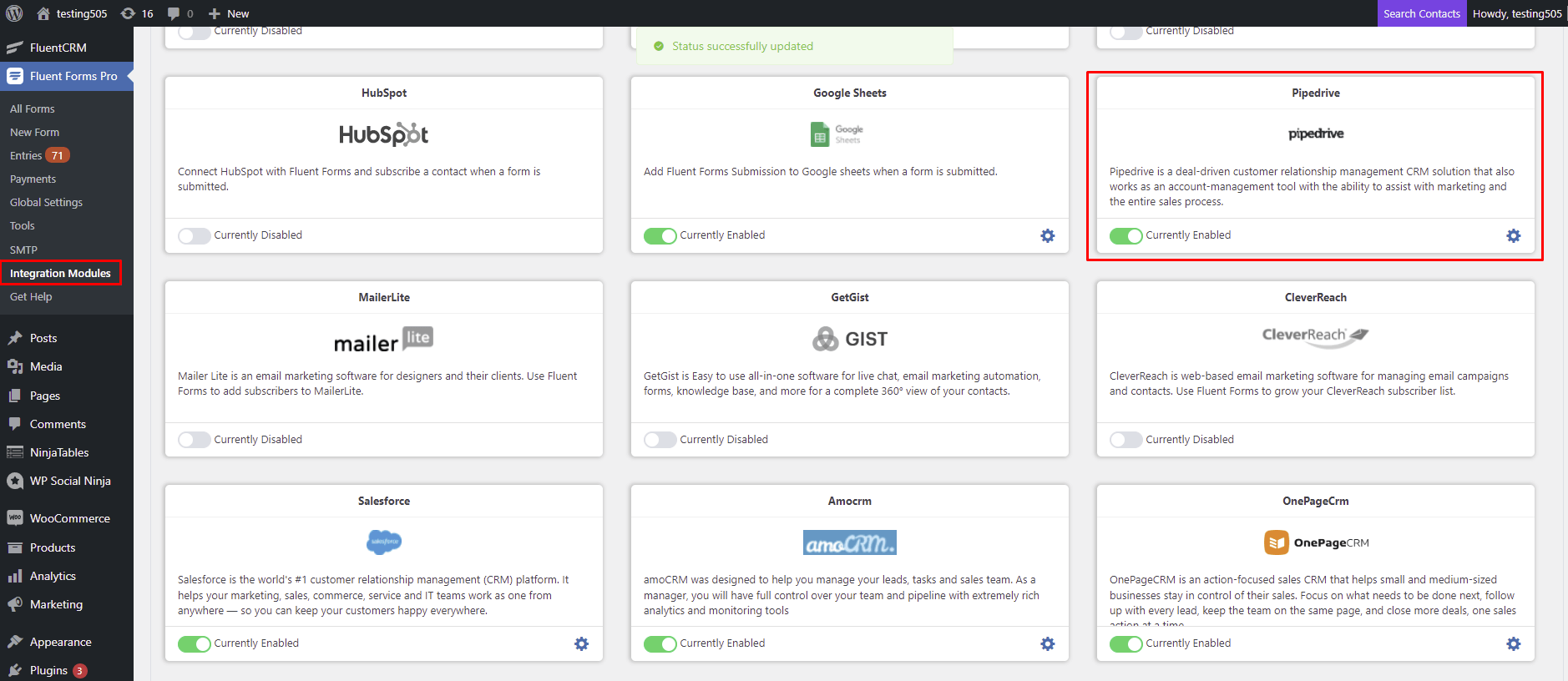This screenshot has height=681, width=1568.
Task: Disable the Google Sheets integration toggle
Action: 660,236
